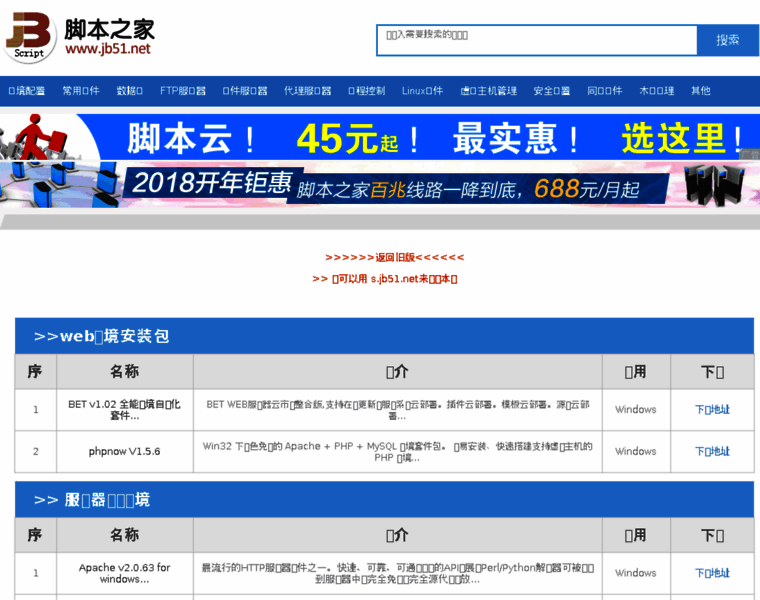Click the HTTP server description in Apache row
The image size is (760, 600).
coord(397,573)
